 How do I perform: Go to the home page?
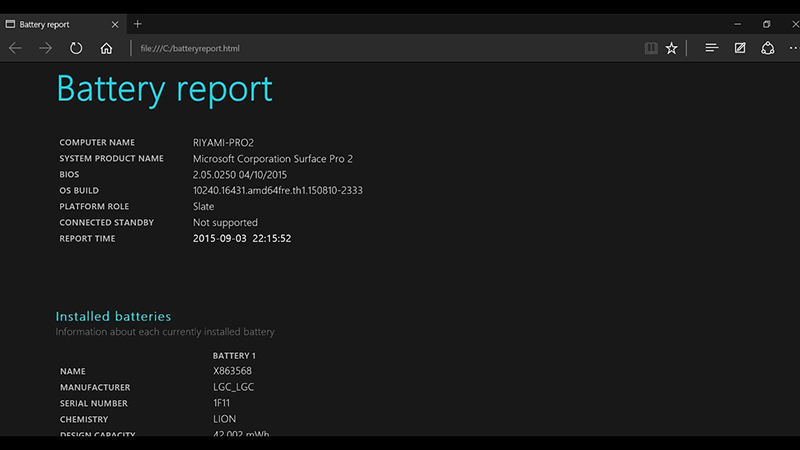(106, 48)
